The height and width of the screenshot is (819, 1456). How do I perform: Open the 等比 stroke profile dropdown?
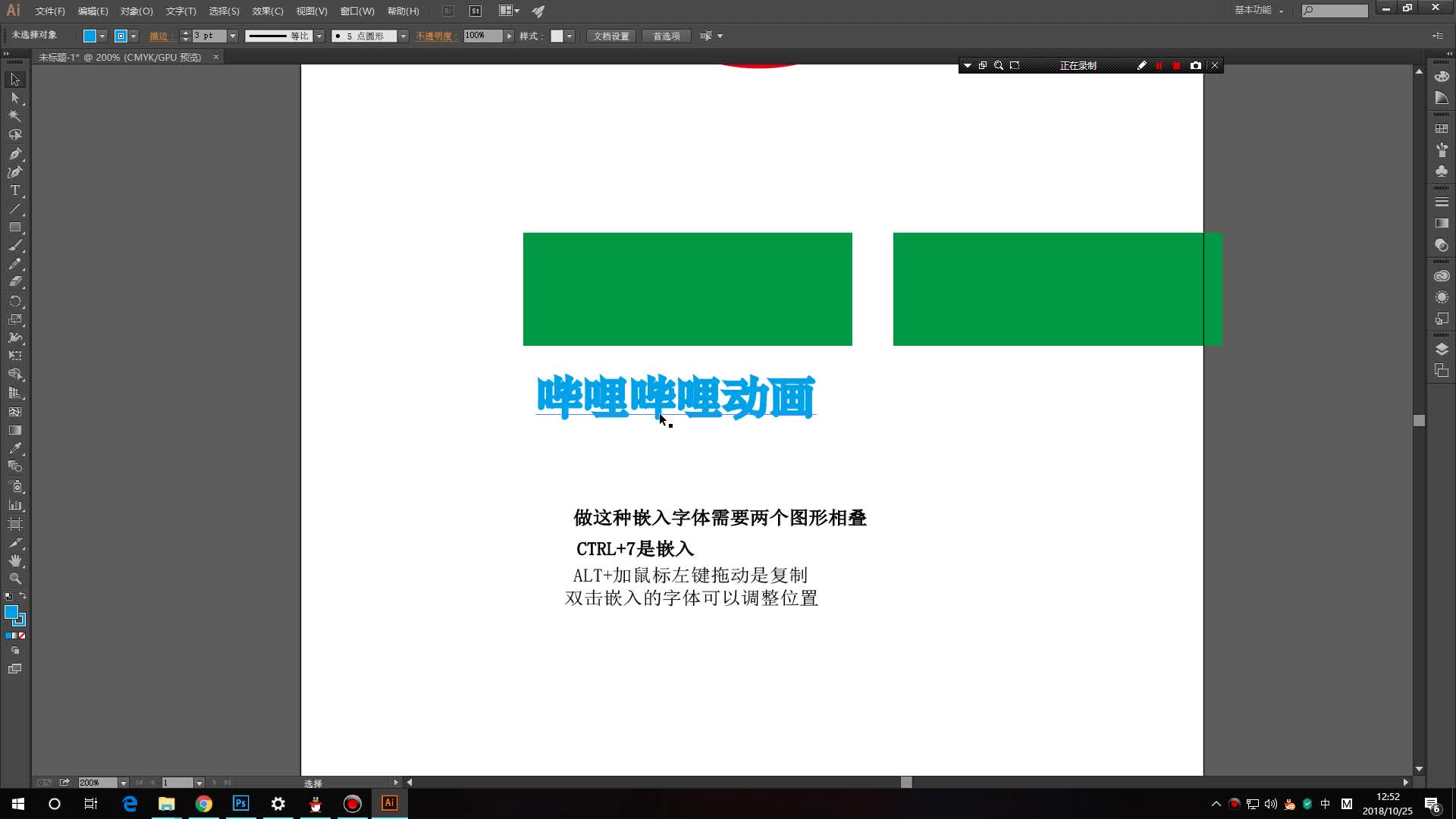pos(319,36)
